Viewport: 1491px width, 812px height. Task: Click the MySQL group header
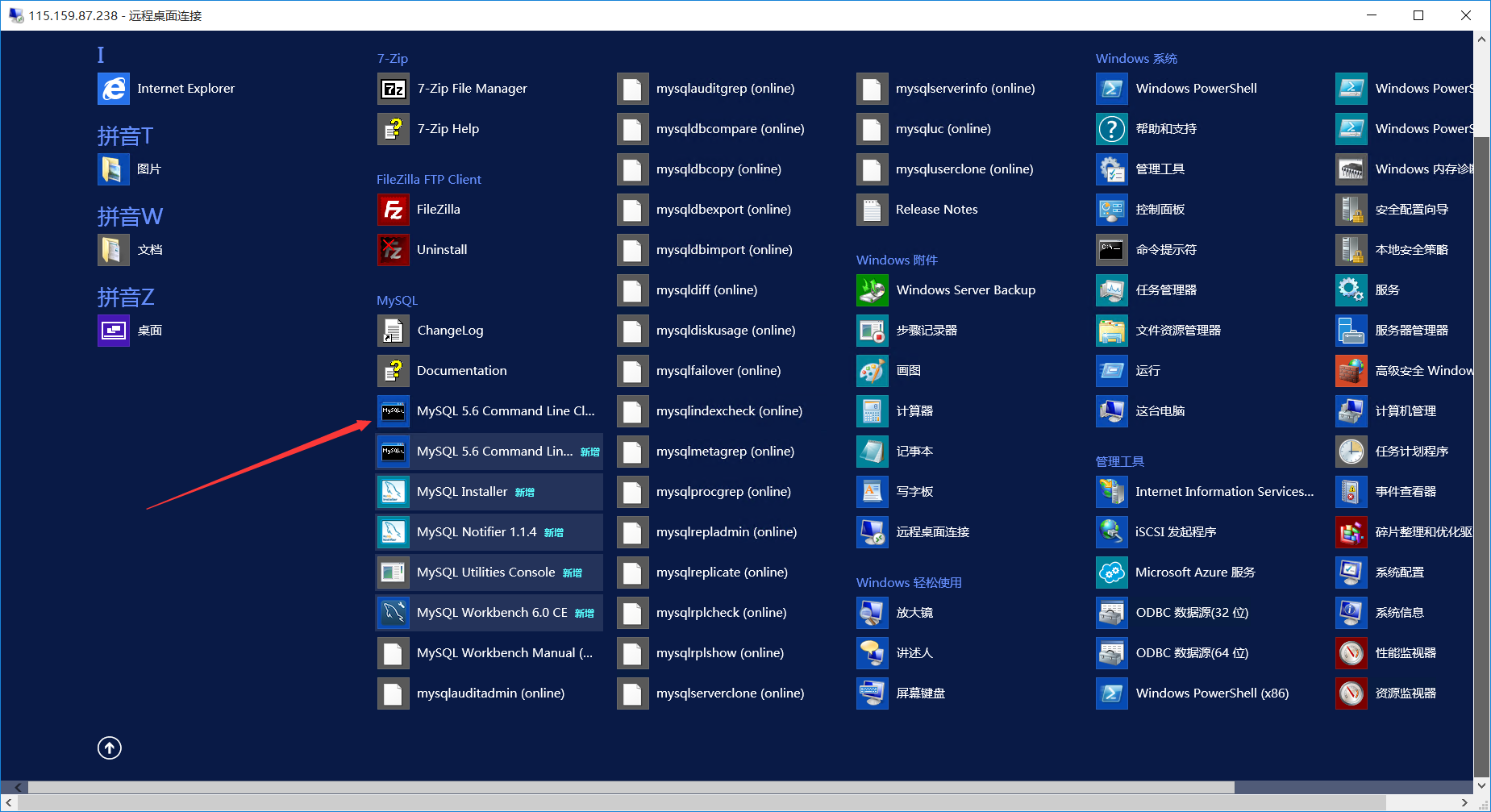tap(397, 301)
